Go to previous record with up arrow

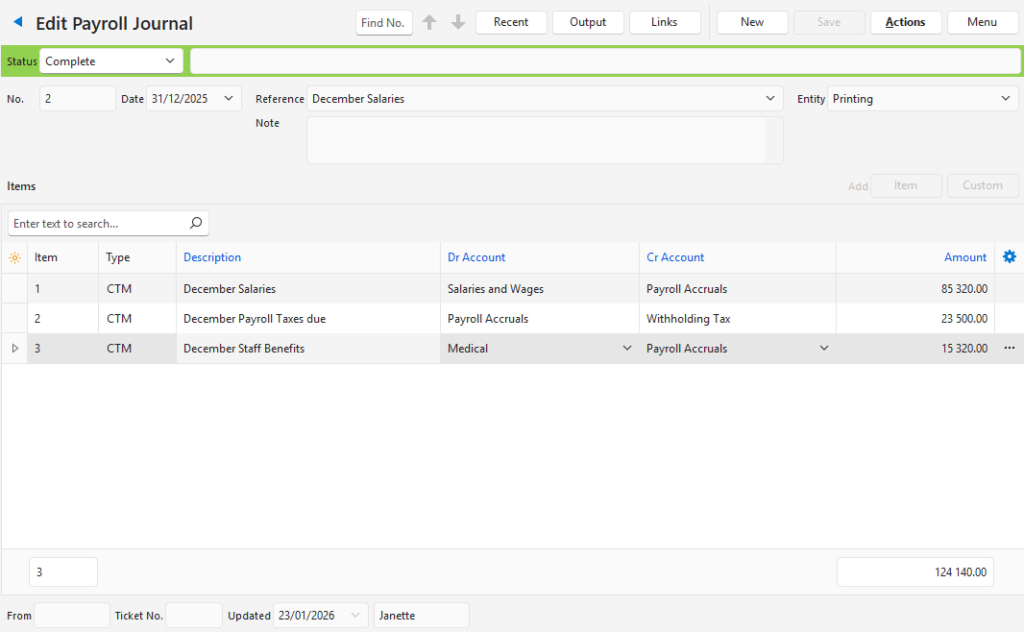coord(429,22)
